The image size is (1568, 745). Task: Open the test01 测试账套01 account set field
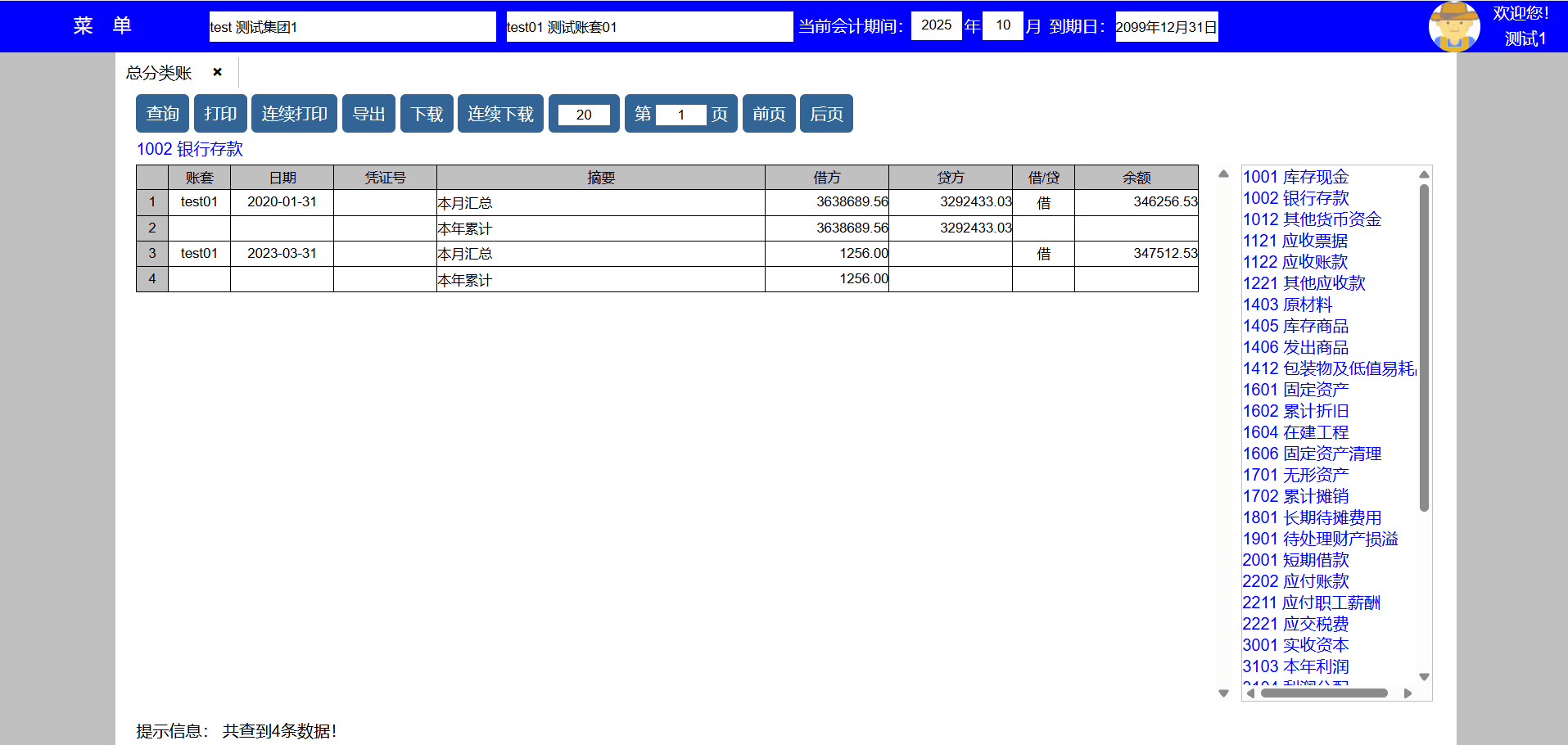(648, 26)
